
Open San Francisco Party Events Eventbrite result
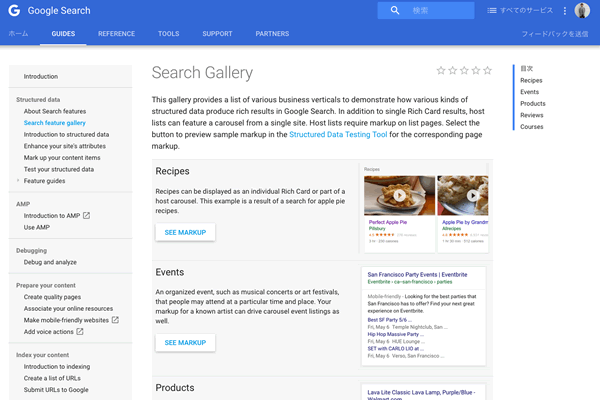pos(417,274)
